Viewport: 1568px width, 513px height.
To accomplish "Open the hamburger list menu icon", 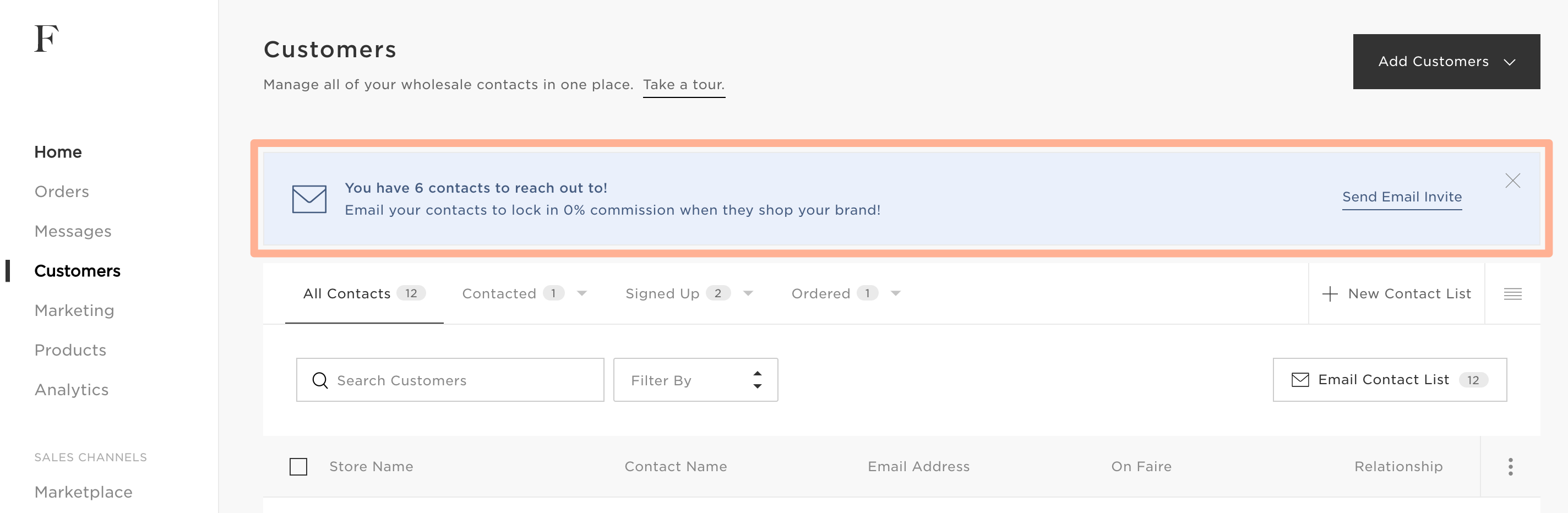I will [x=1512, y=294].
